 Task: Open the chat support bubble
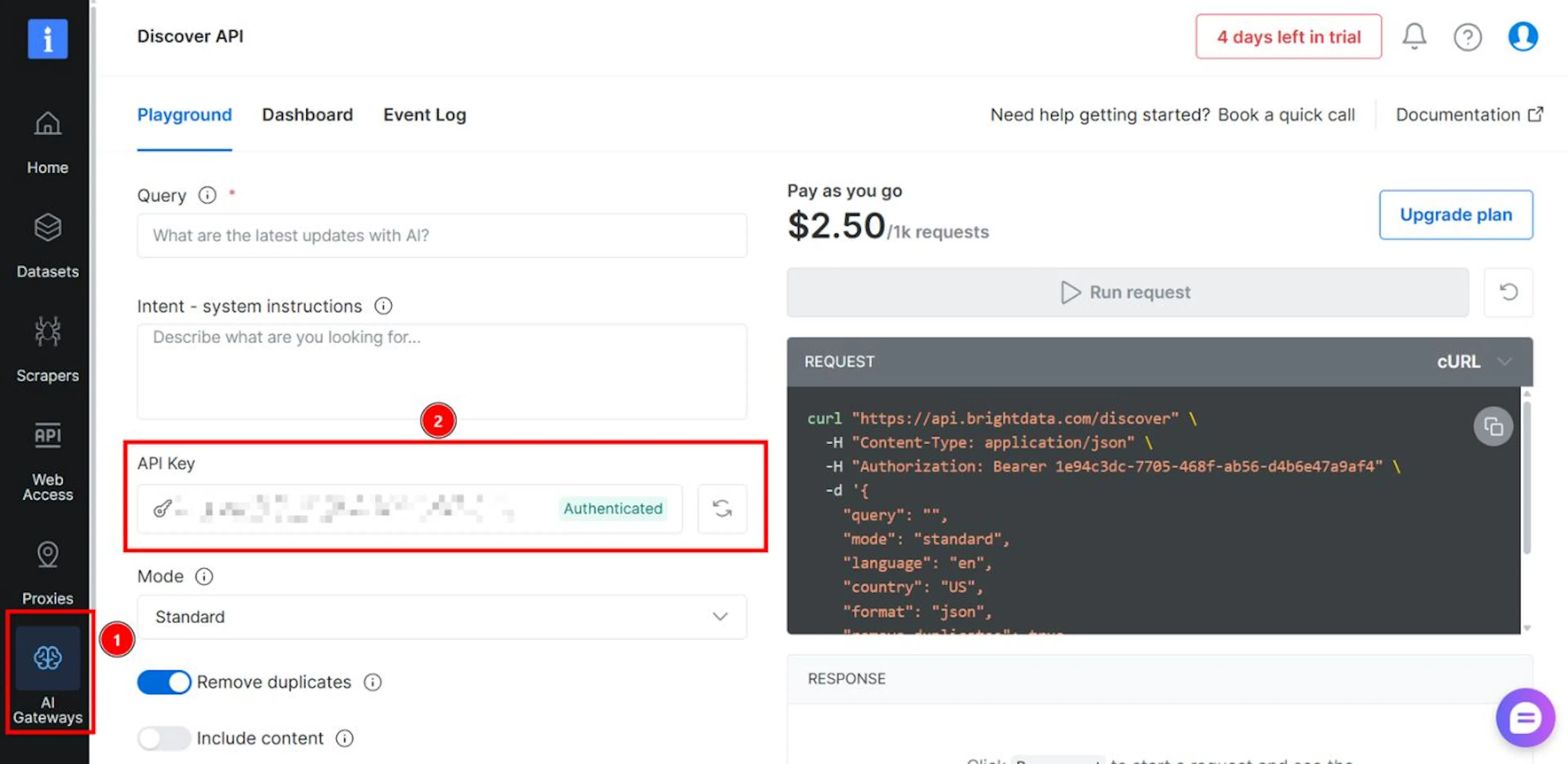[x=1525, y=718]
